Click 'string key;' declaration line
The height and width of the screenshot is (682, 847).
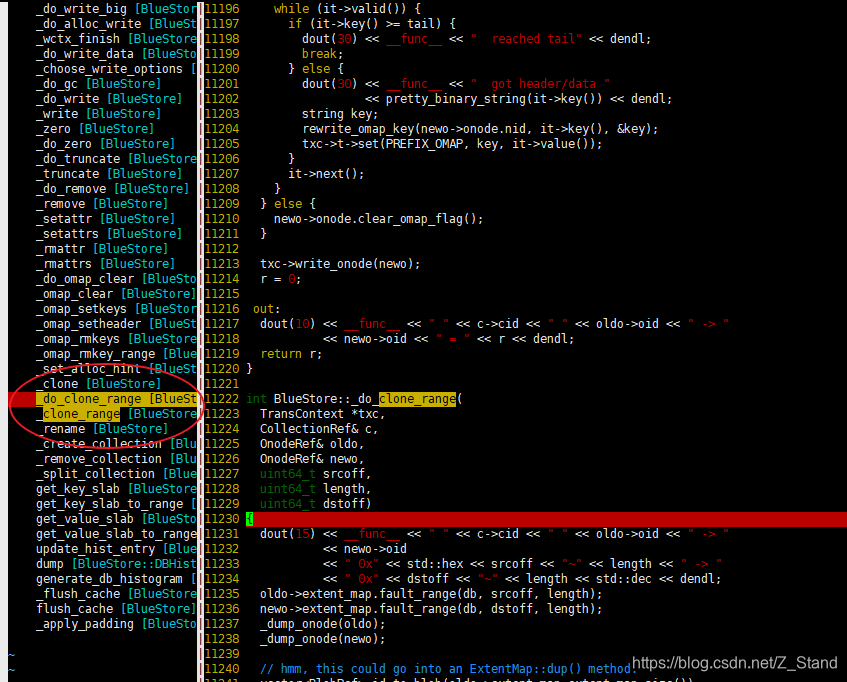340,114
